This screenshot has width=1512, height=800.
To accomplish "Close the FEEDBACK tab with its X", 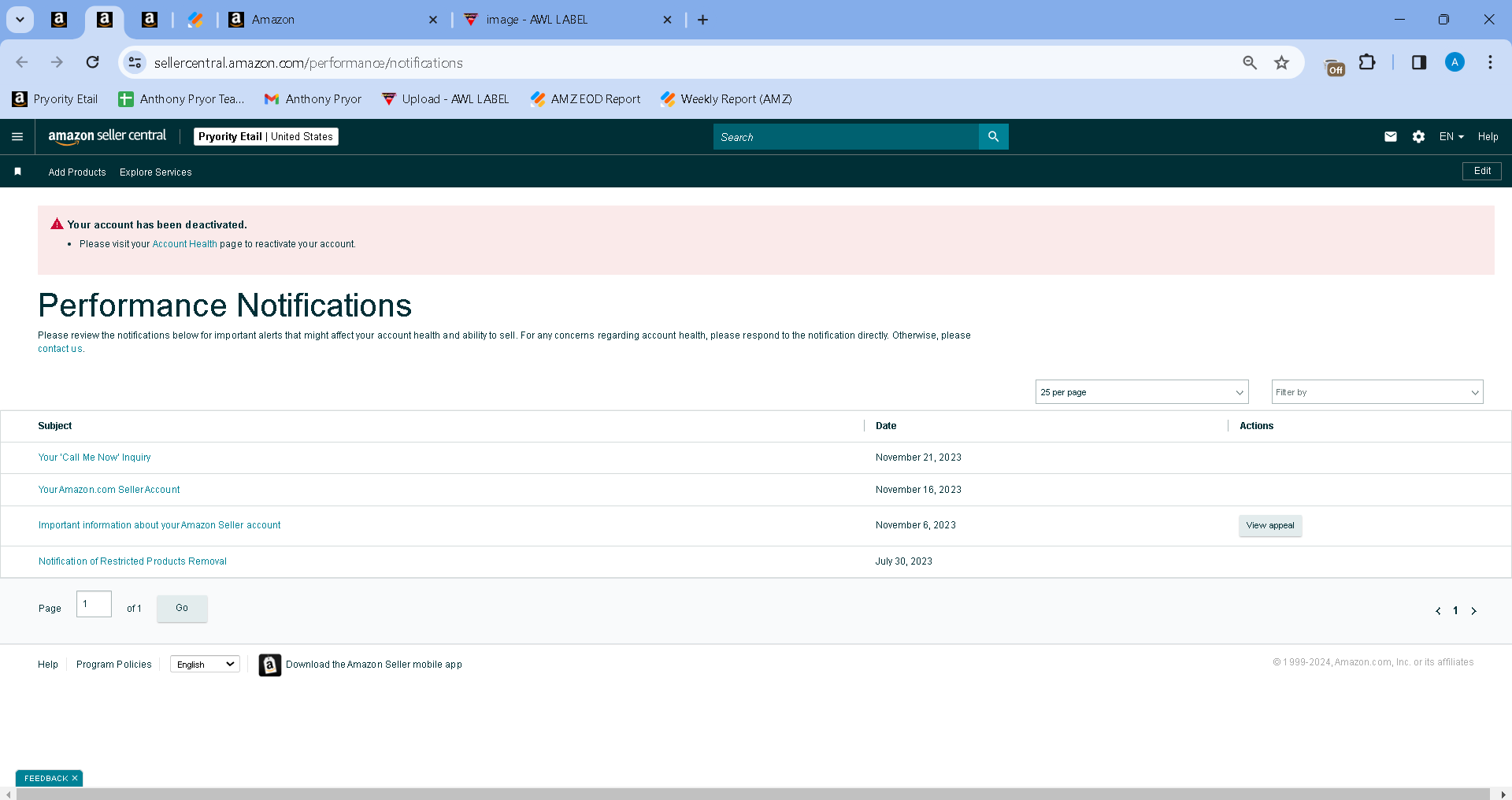I will (75, 779).
